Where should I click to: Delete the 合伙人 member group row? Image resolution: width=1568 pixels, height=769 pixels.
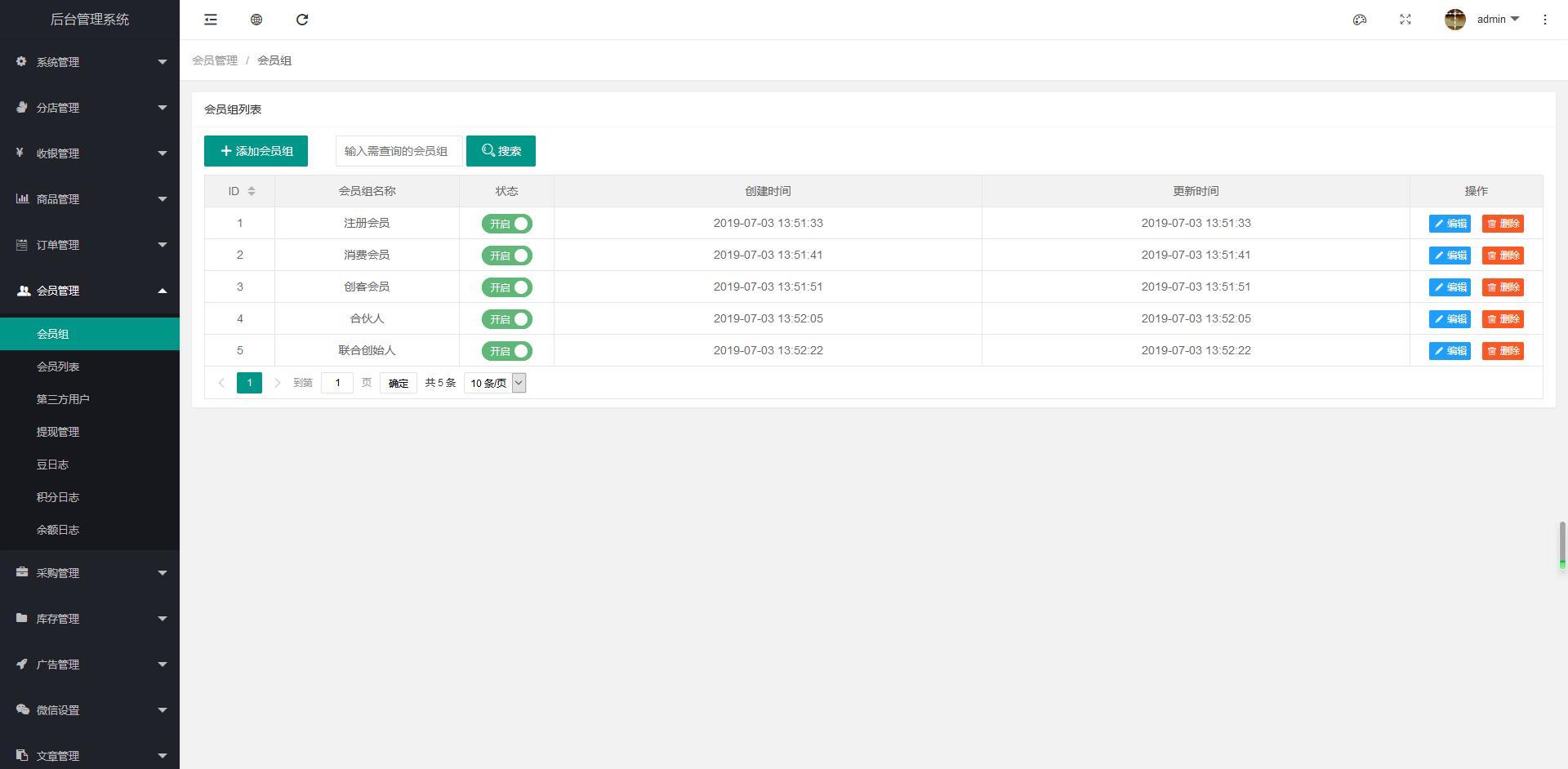click(x=1503, y=319)
